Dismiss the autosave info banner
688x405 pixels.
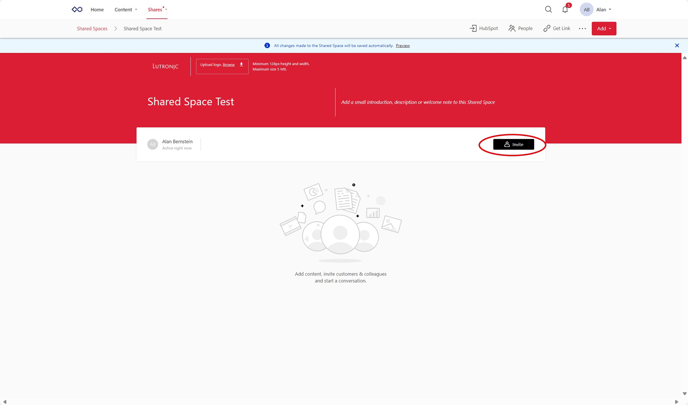tap(677, 46)
